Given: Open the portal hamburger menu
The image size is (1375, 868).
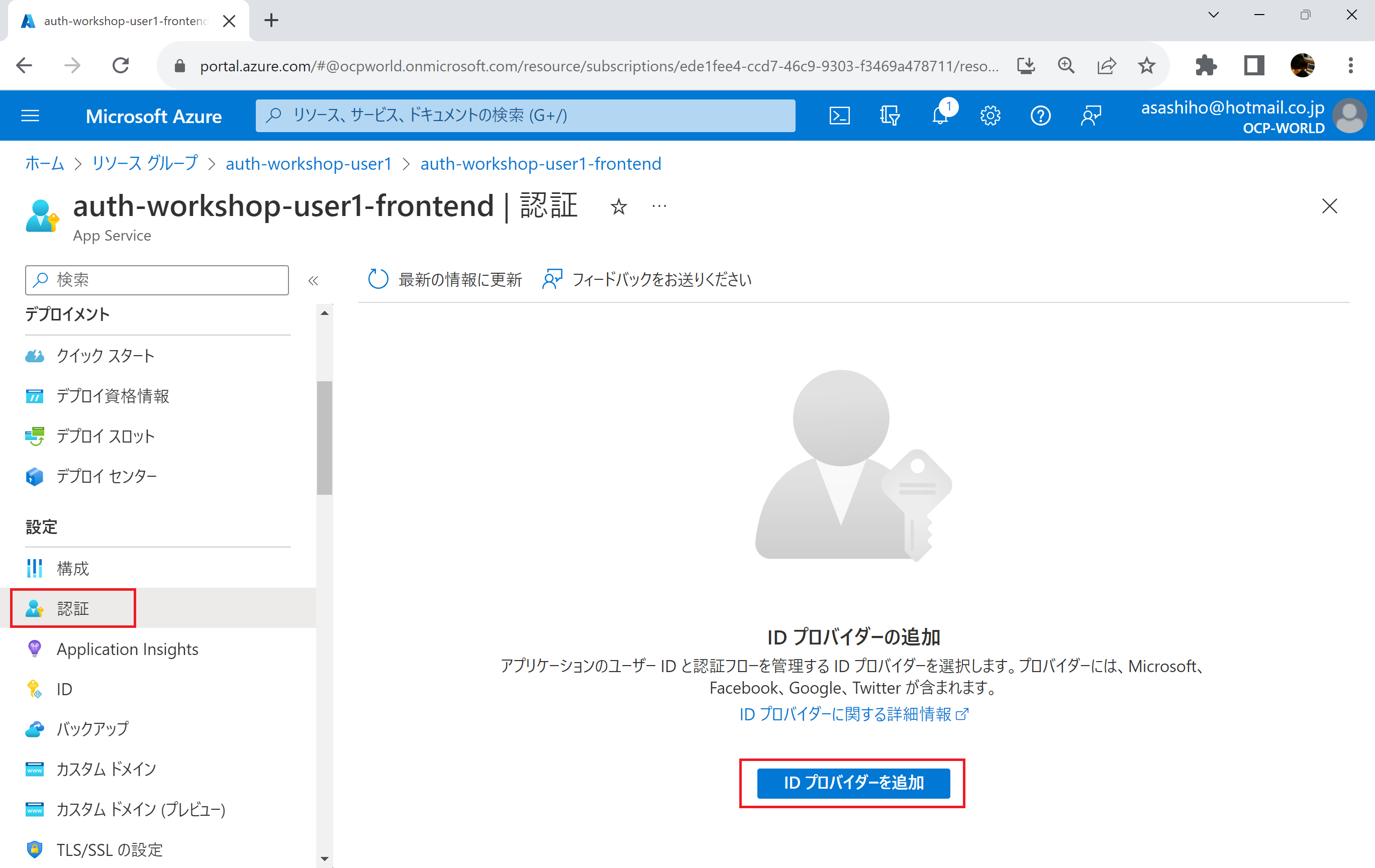Looking at the screenshot, I should (x=30, y=115).
